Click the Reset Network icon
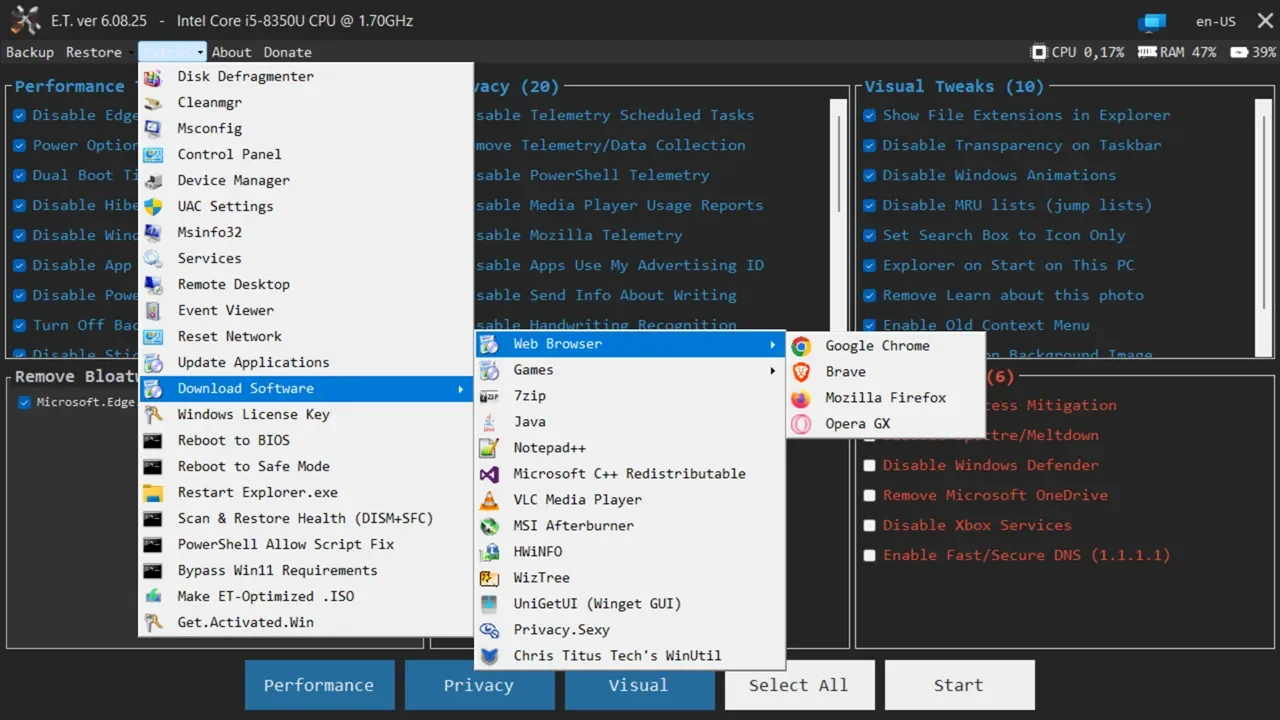The height and width of the screenshot is (720, 1280). point(153,336)
